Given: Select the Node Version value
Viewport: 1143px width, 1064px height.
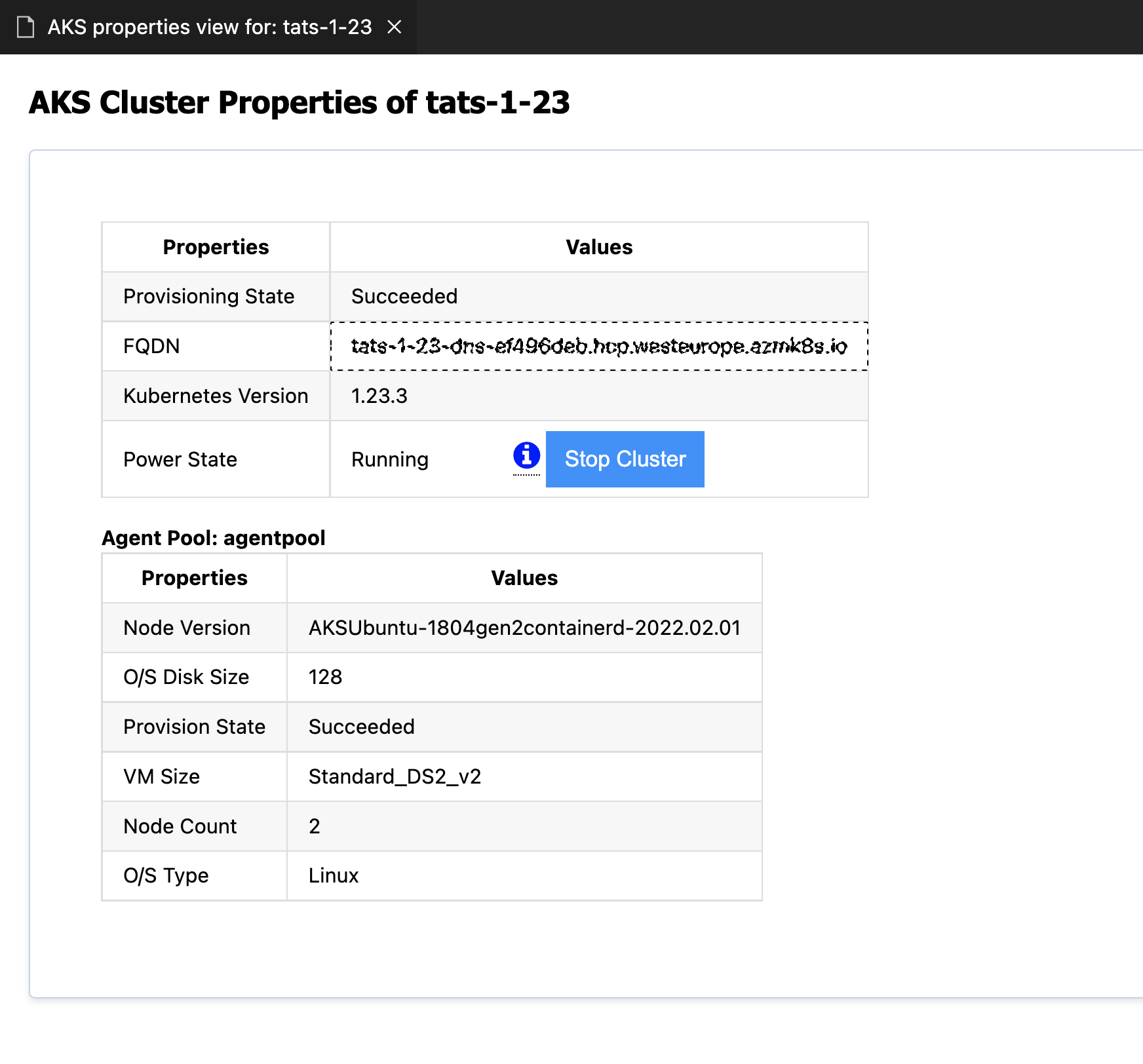Looking at the screenshot, I should 524,627.
